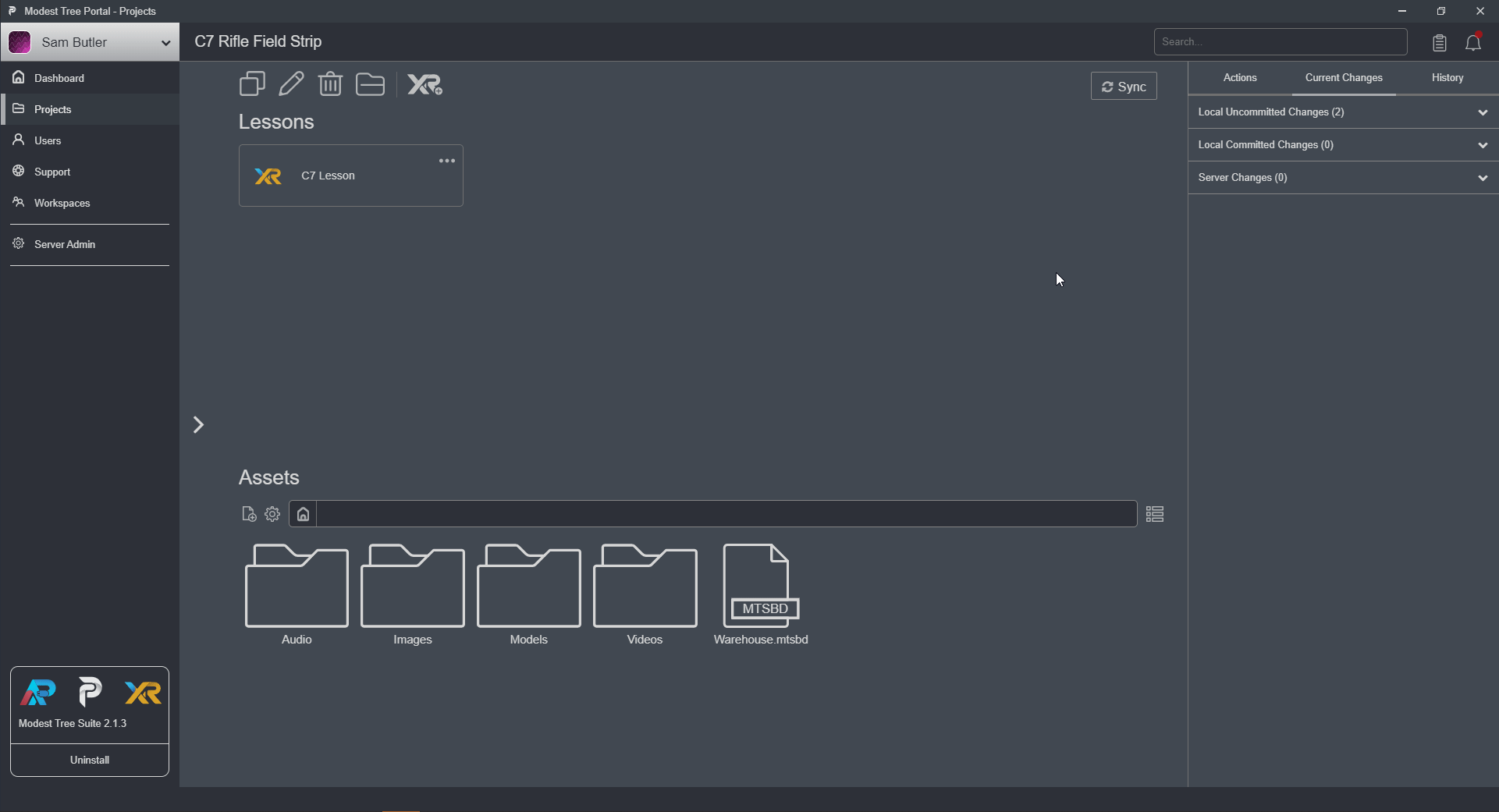Click the Sam Butler avatar
The width and height of the screenshot is (1499, 812).
click(x=20, y=42)
